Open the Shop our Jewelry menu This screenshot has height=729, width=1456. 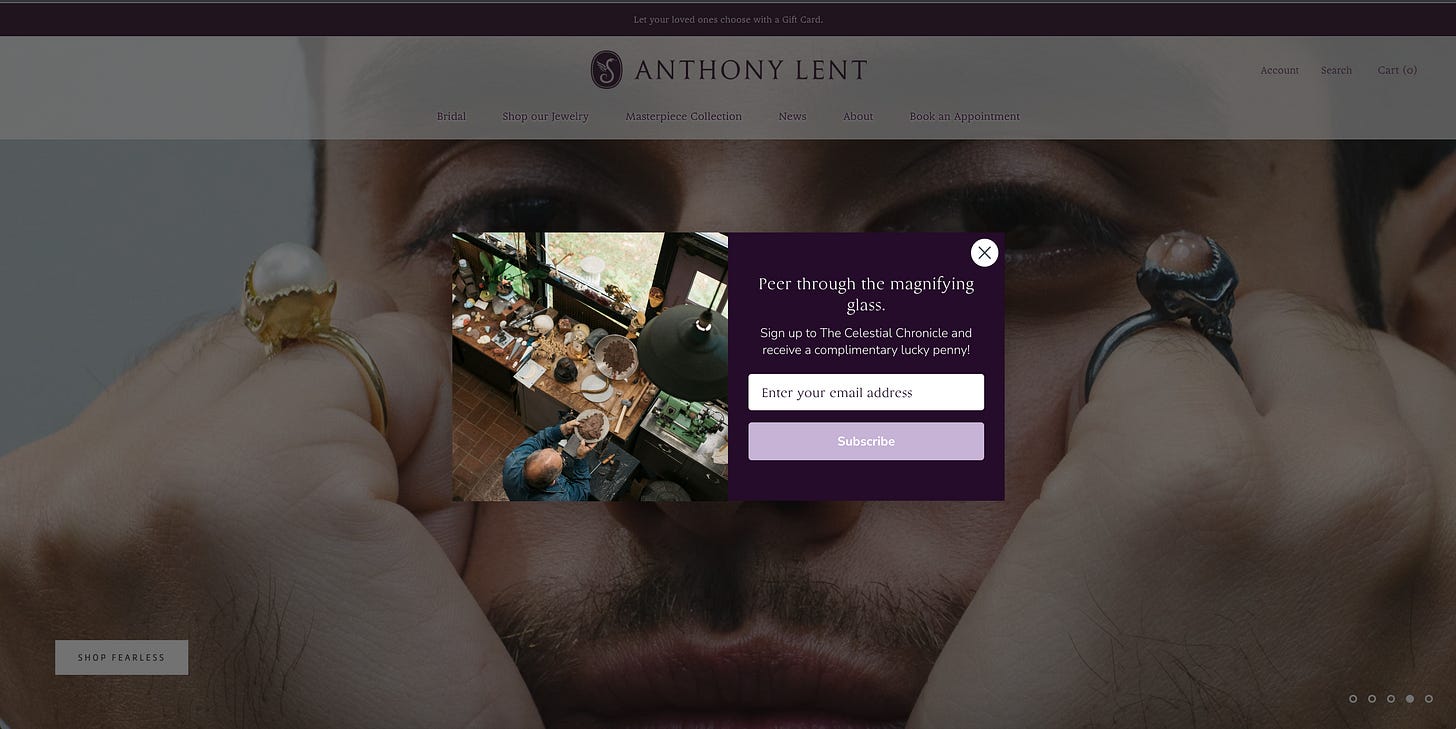click(x=545, y=116)
